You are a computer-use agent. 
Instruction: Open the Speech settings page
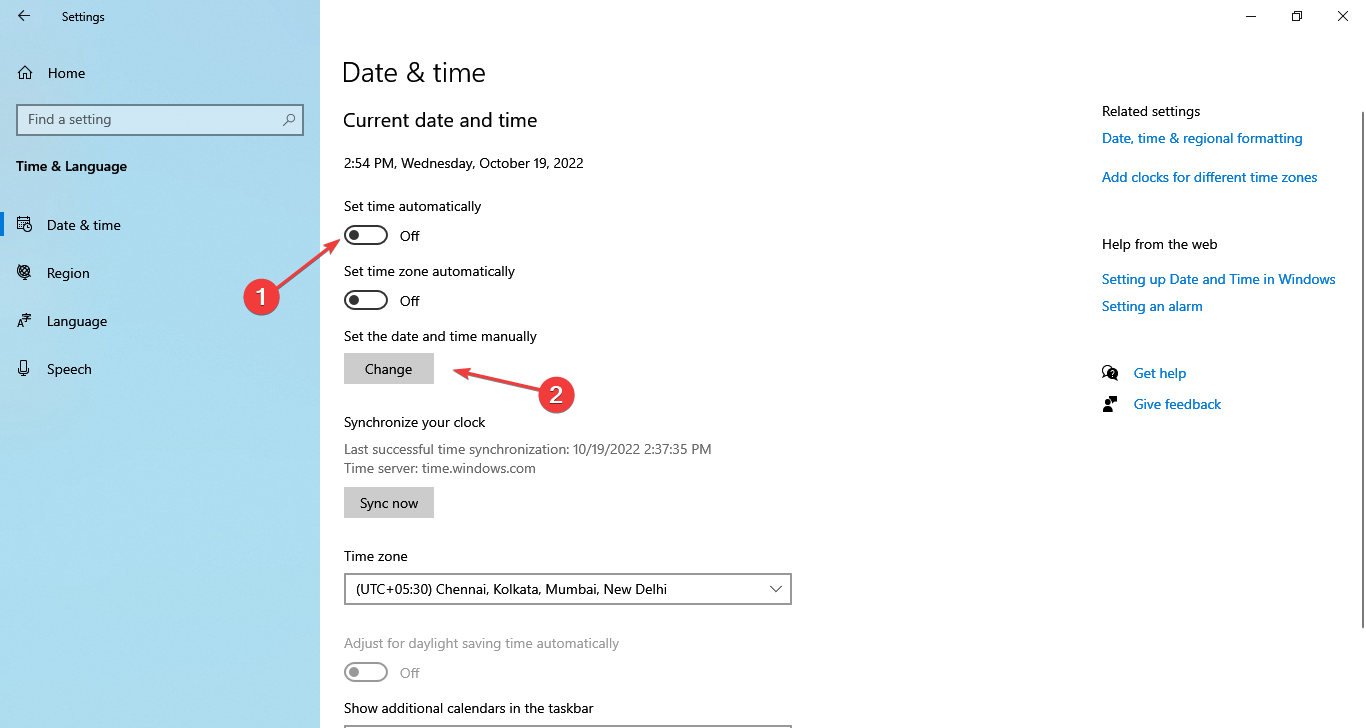tap(160, 369)
